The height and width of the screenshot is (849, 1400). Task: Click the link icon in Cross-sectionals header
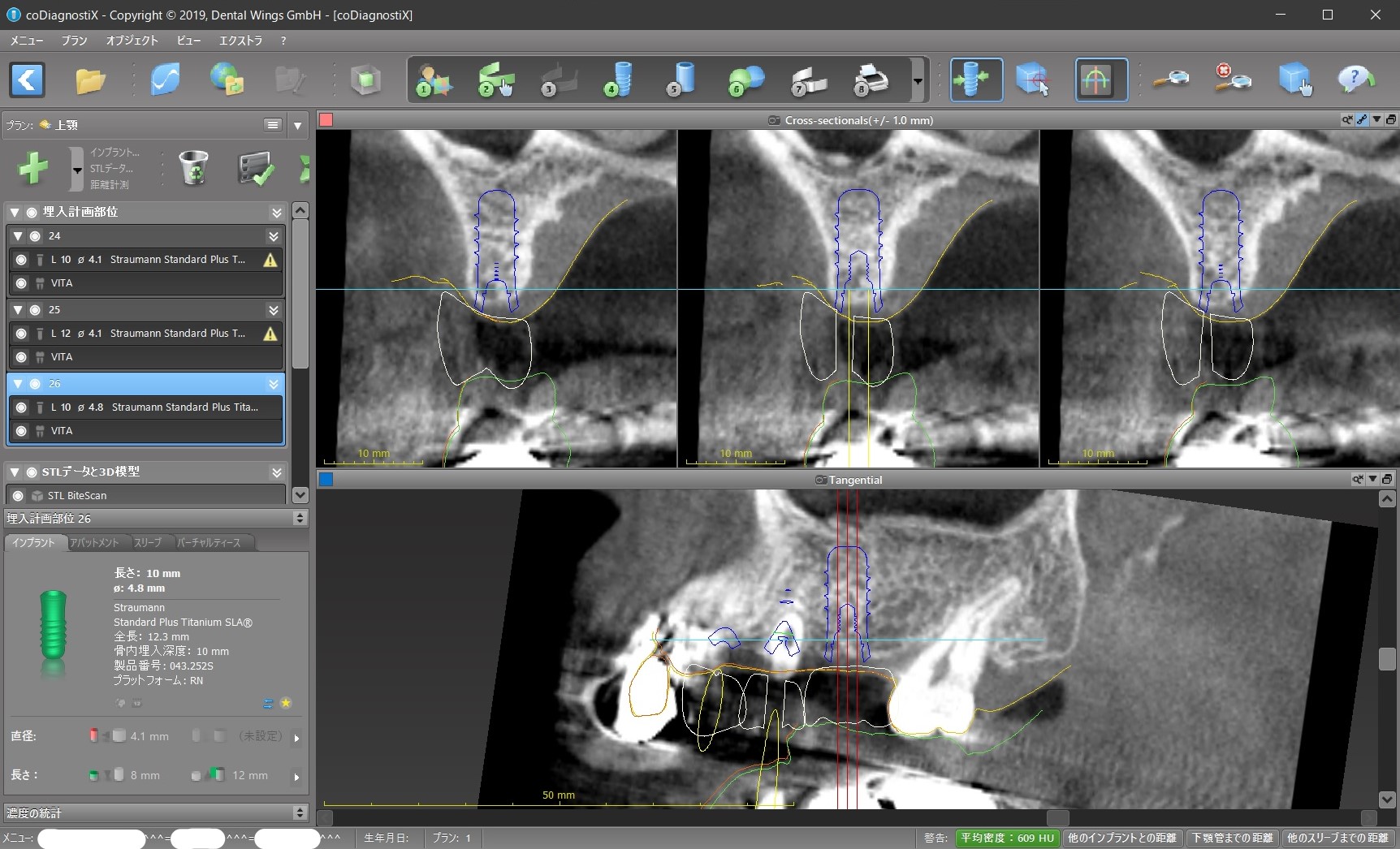pos(1362,120)
